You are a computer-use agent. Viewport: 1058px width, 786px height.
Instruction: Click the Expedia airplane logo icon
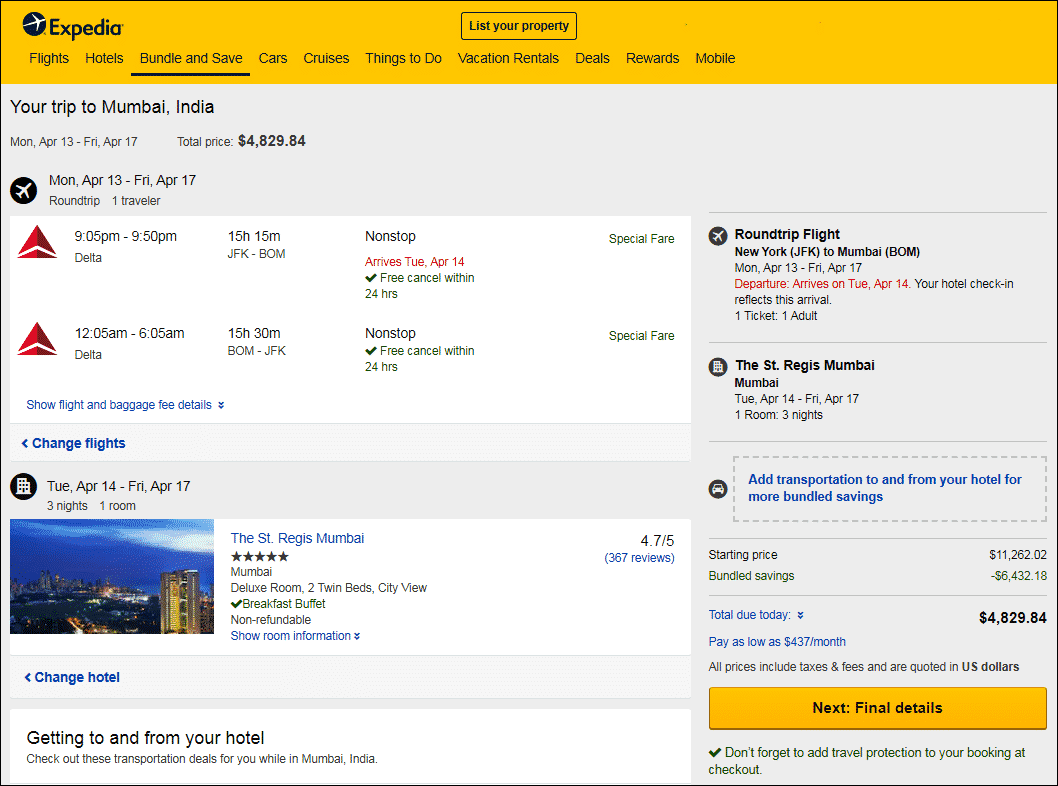click(x=34, y=24)
